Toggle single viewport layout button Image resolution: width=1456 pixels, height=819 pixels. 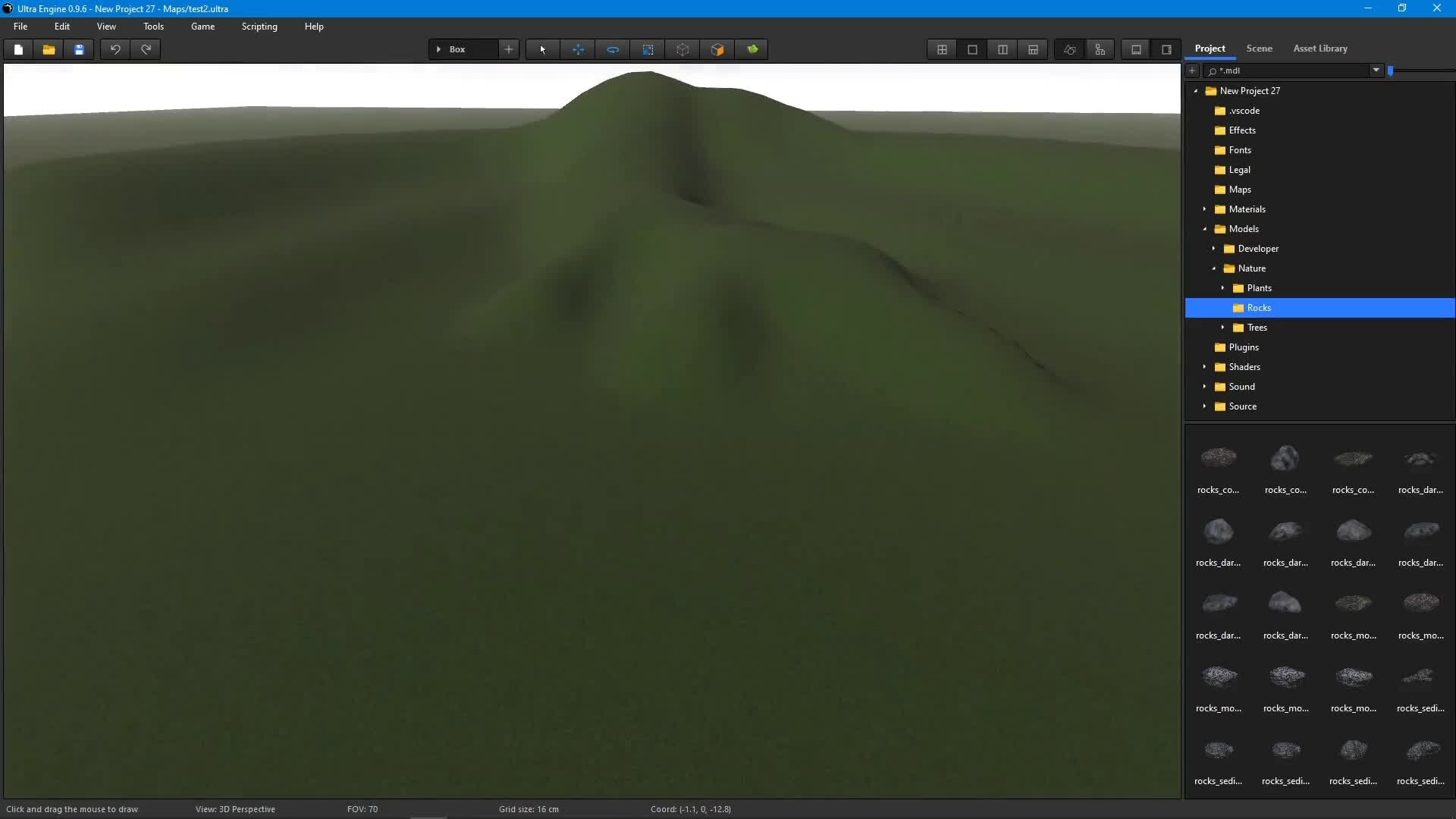pos(972,49)
